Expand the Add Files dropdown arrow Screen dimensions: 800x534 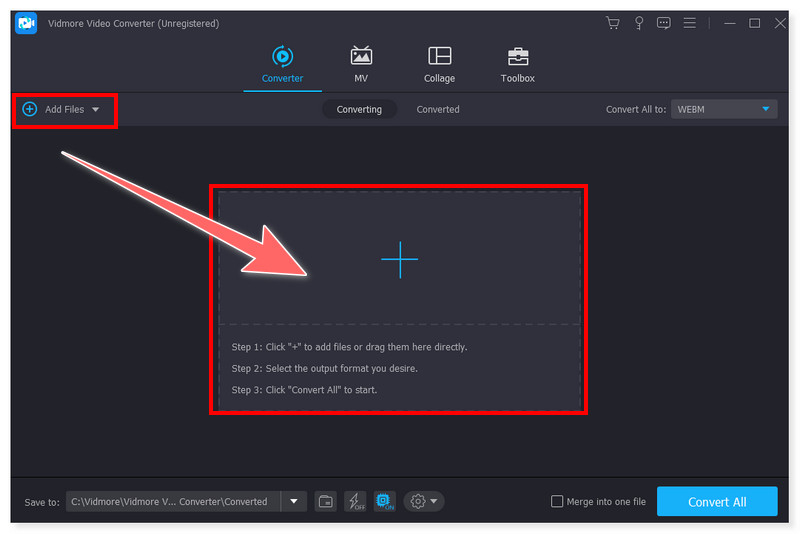pyautogui.click(x=96, y=109)
